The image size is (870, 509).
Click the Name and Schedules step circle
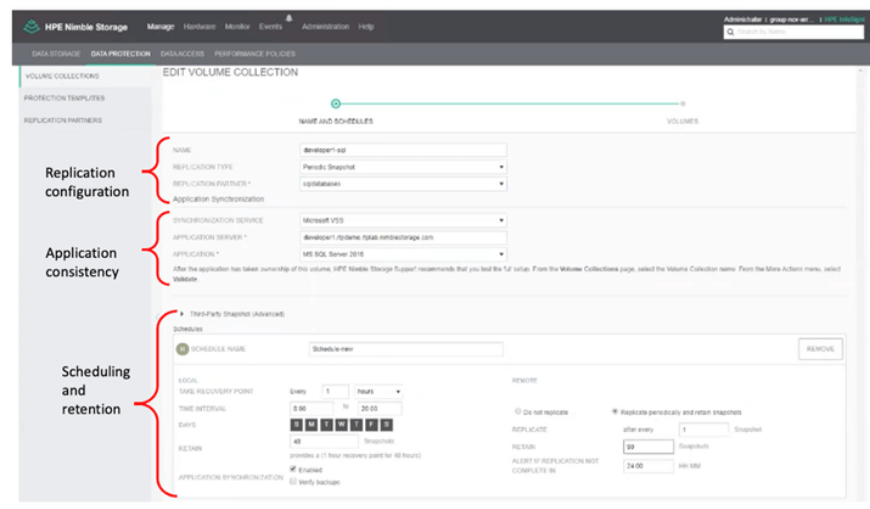336,103
